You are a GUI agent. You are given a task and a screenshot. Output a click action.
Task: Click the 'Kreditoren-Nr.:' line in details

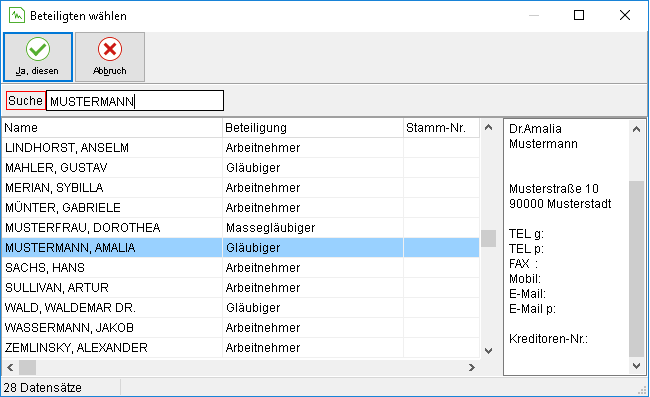tap(548, 339)
